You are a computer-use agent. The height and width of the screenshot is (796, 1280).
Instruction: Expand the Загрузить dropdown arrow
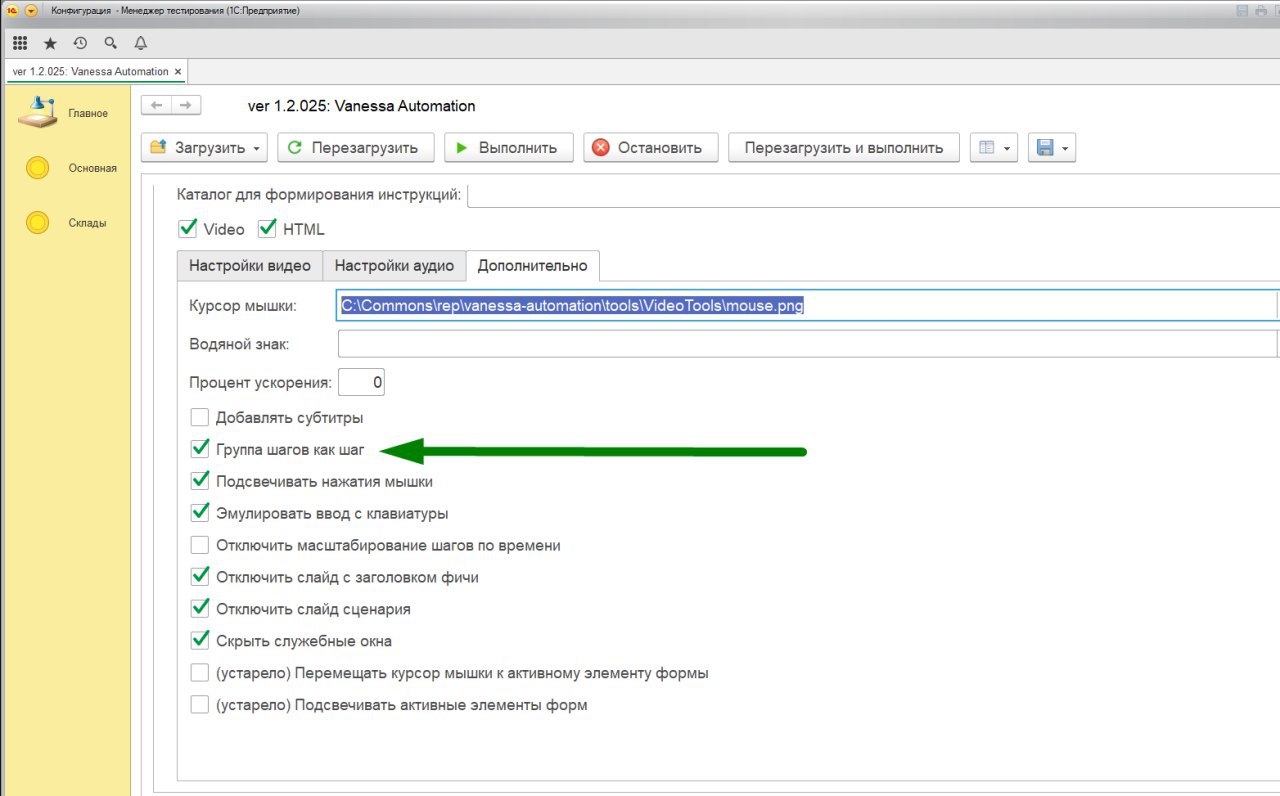point(257,148)
